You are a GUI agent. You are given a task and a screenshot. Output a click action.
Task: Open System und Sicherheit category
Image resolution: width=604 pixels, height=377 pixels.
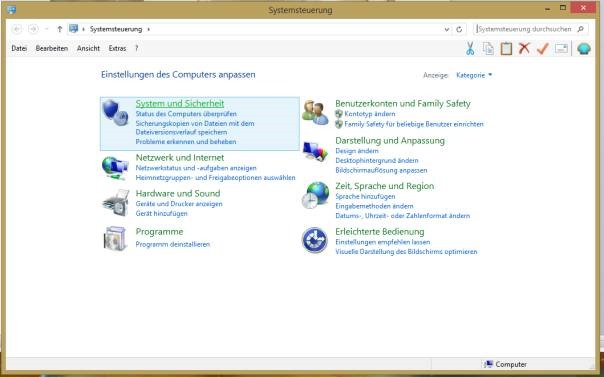180,103
